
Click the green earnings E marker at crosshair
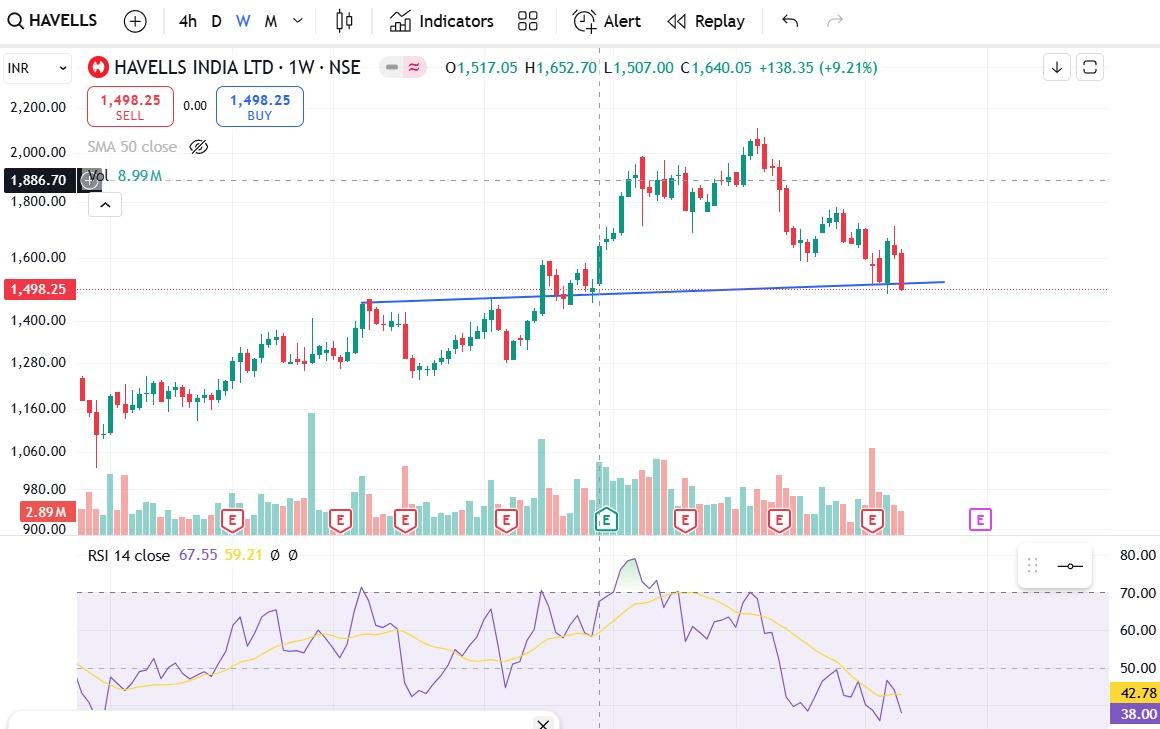pyautogui.click(x=606, y=520)
